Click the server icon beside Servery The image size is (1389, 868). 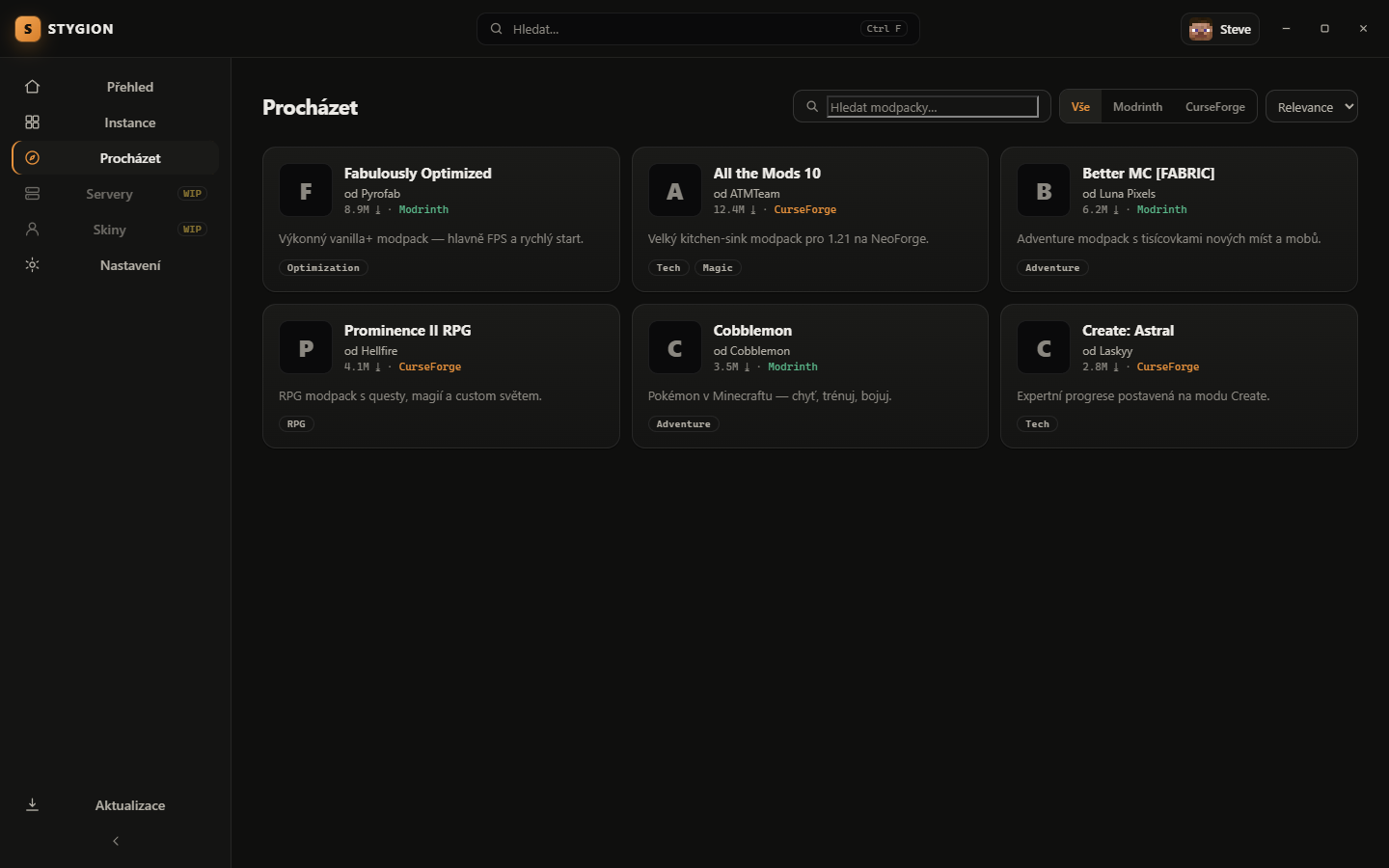click(32, 194)
